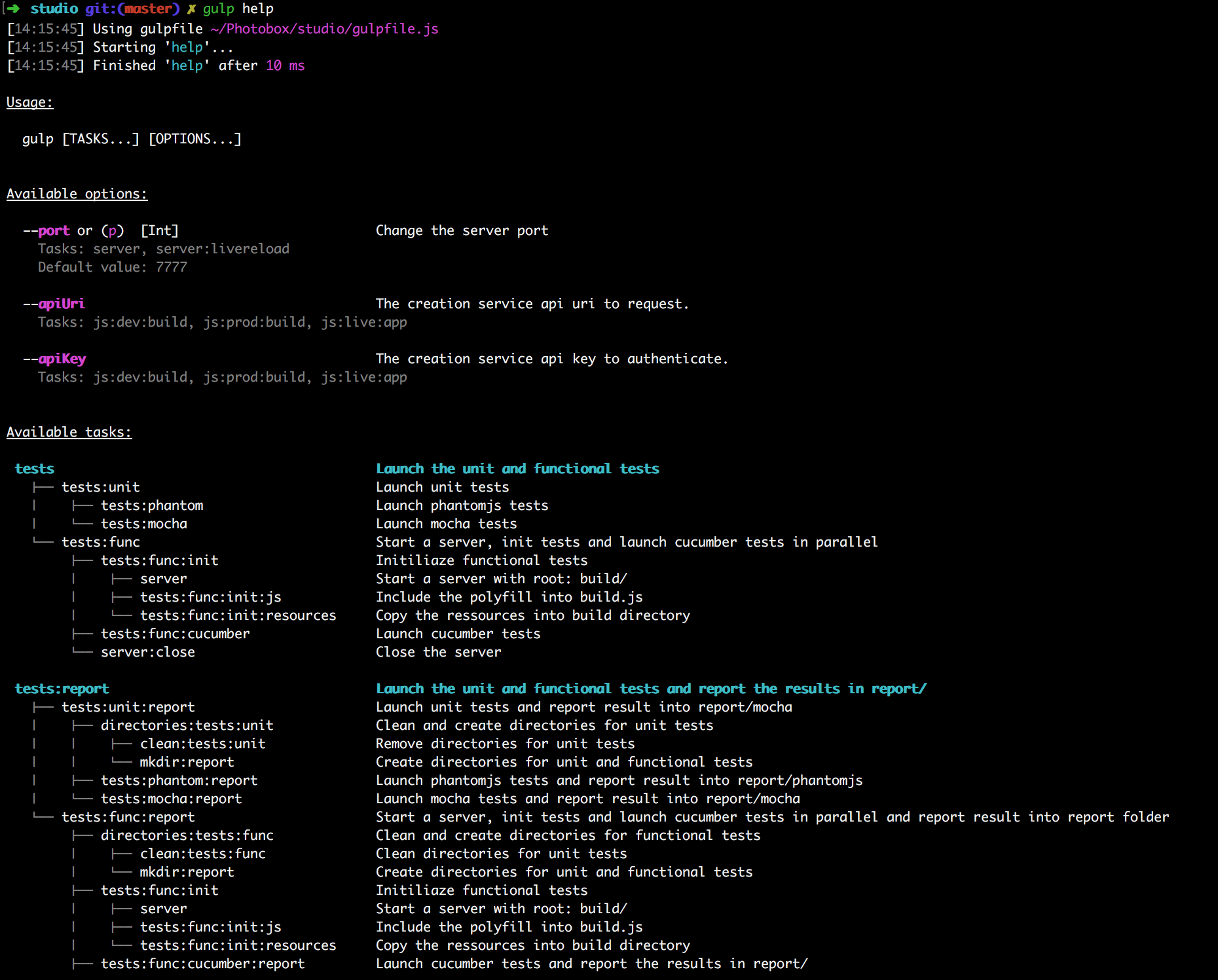Click 'The creation service api key to authenticate.'

552,359
